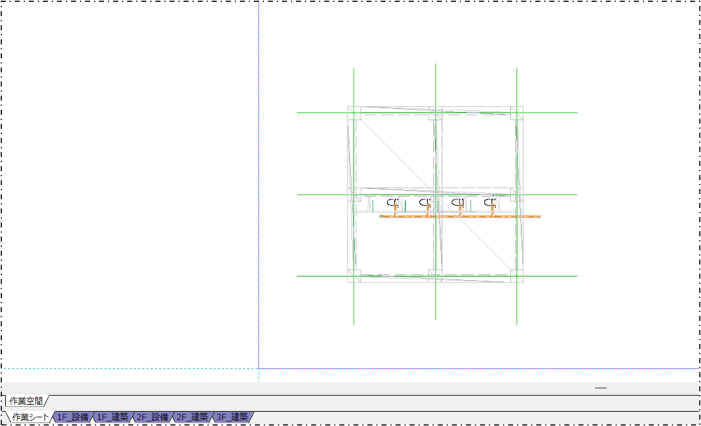Select the 作業シート tab

tap(30, 417)
